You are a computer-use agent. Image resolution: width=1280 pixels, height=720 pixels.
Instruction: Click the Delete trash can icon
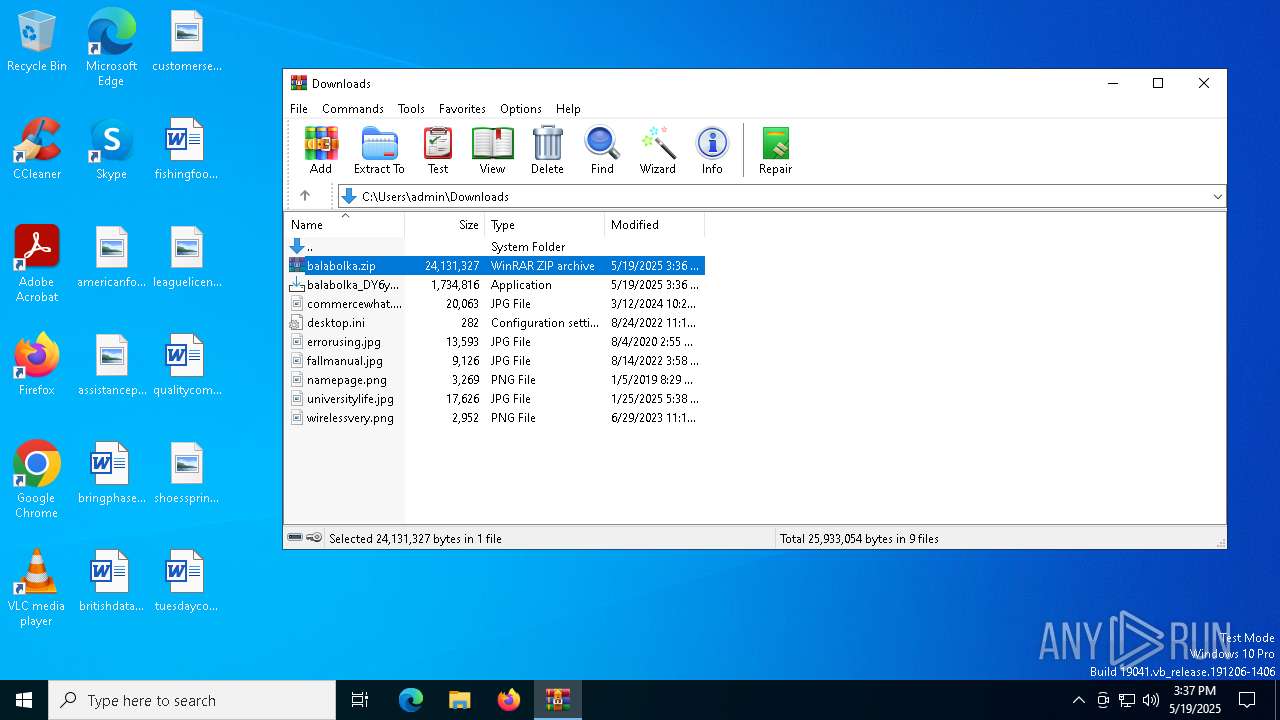[547, 151]
